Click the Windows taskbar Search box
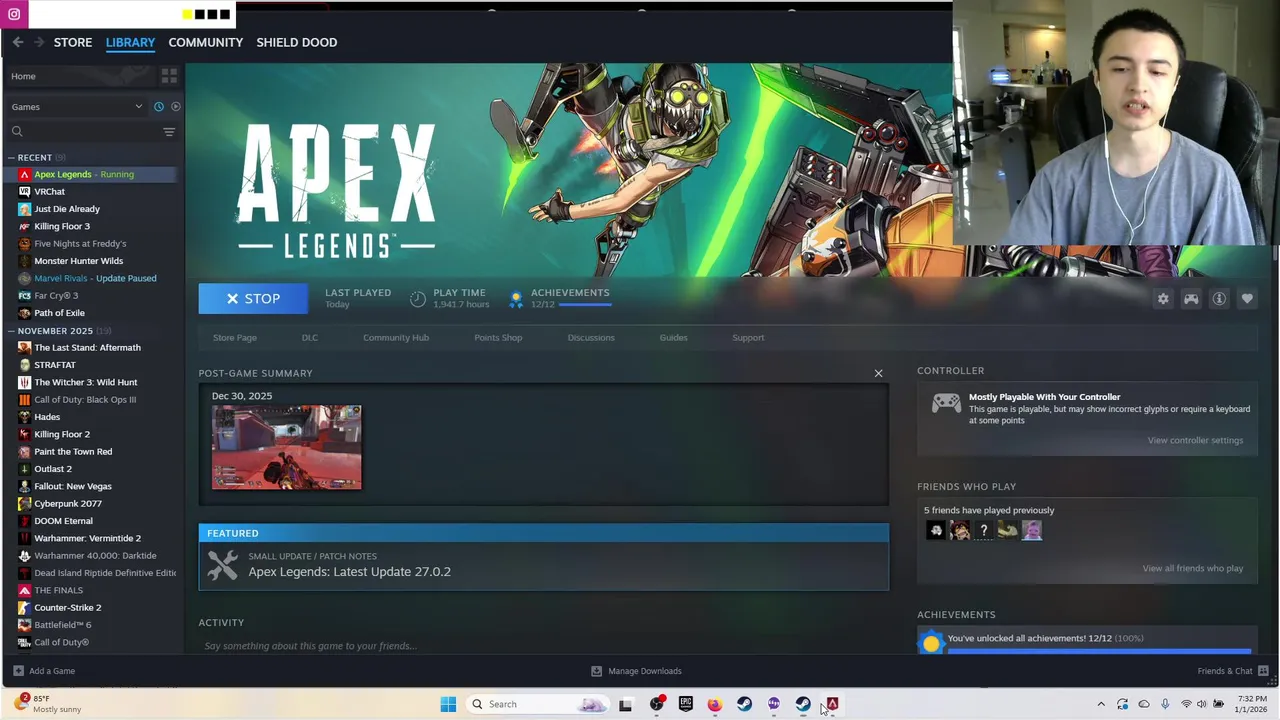Image resolution: width=1280 pixels, height=720 pixels. tap(538, 704)
